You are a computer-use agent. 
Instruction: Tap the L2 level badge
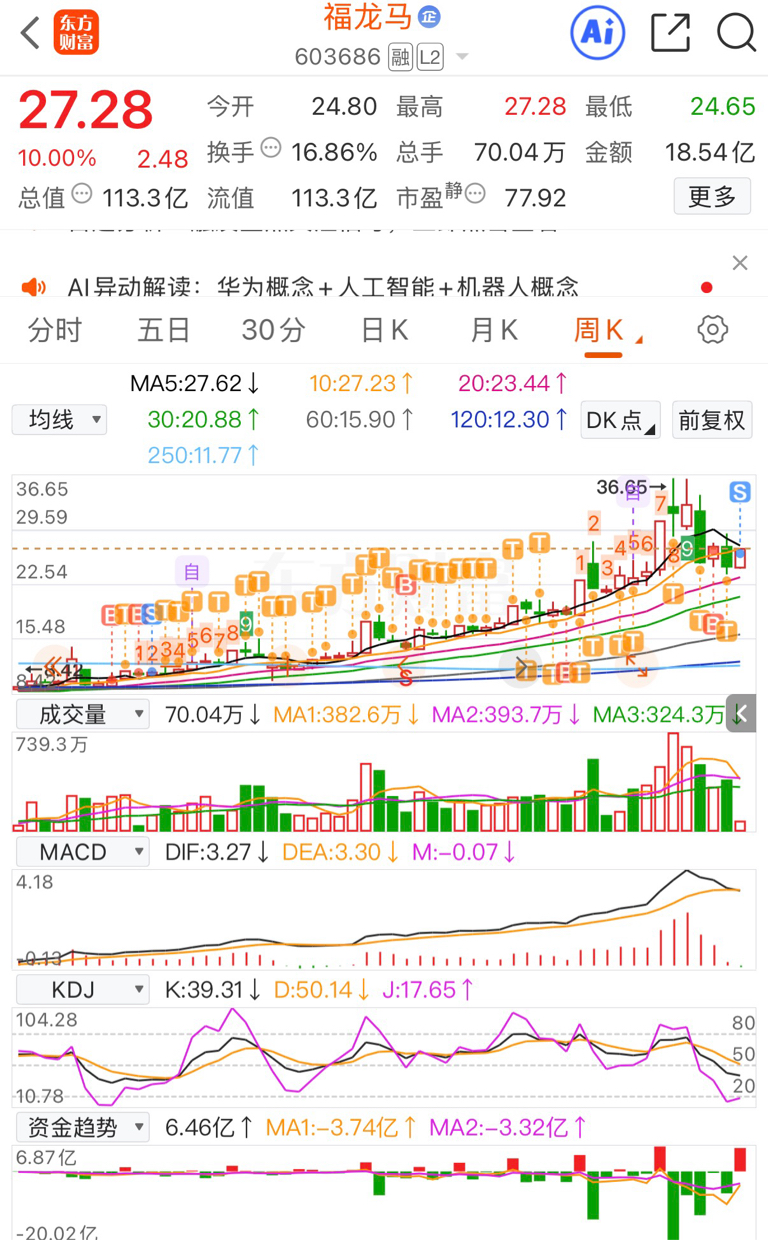point(429,57)
